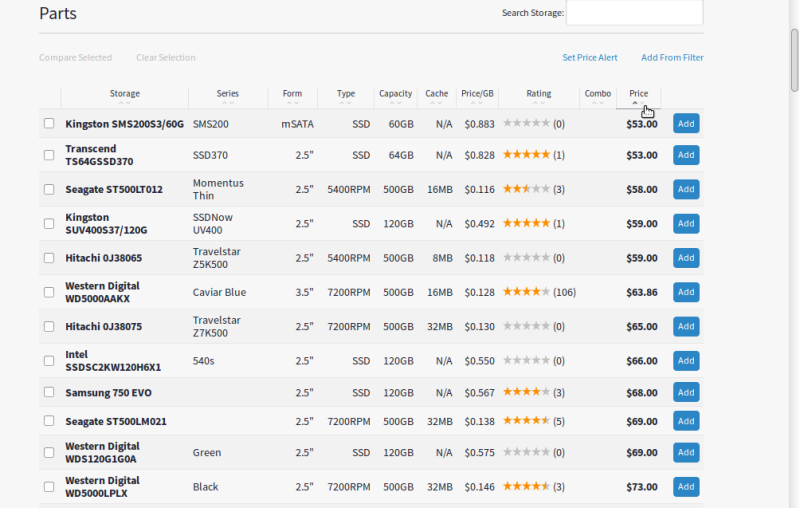This screenshot has width=800, height=508.
Task: Sort by the Capacity column arrows
Action: pos(396,102)
